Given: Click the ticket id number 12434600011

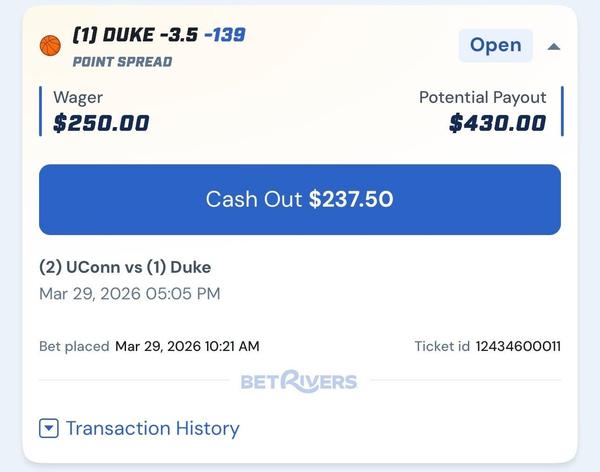Looking at the screenshot, I should pos(517,346).
